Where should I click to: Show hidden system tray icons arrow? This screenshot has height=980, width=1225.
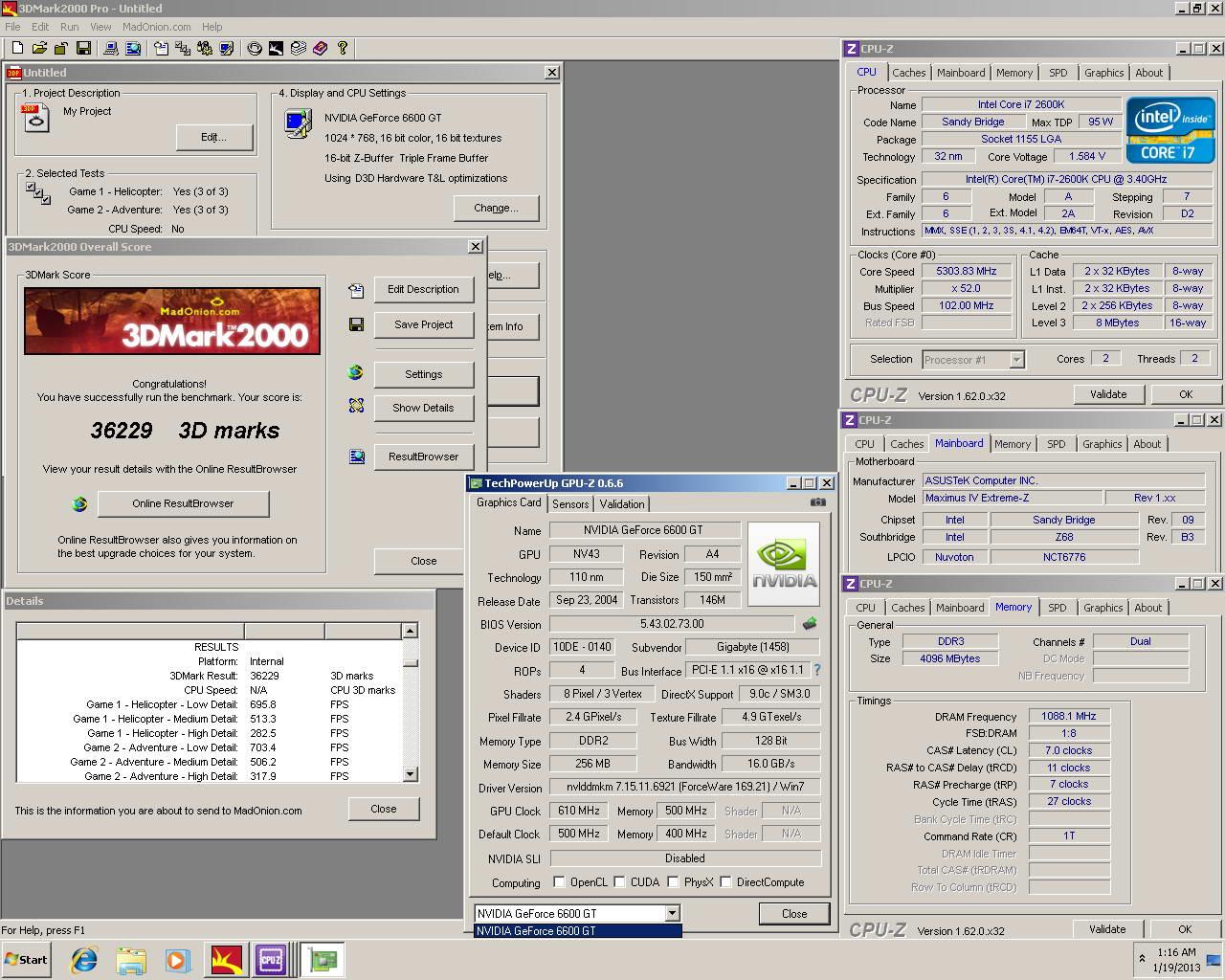1142,958
